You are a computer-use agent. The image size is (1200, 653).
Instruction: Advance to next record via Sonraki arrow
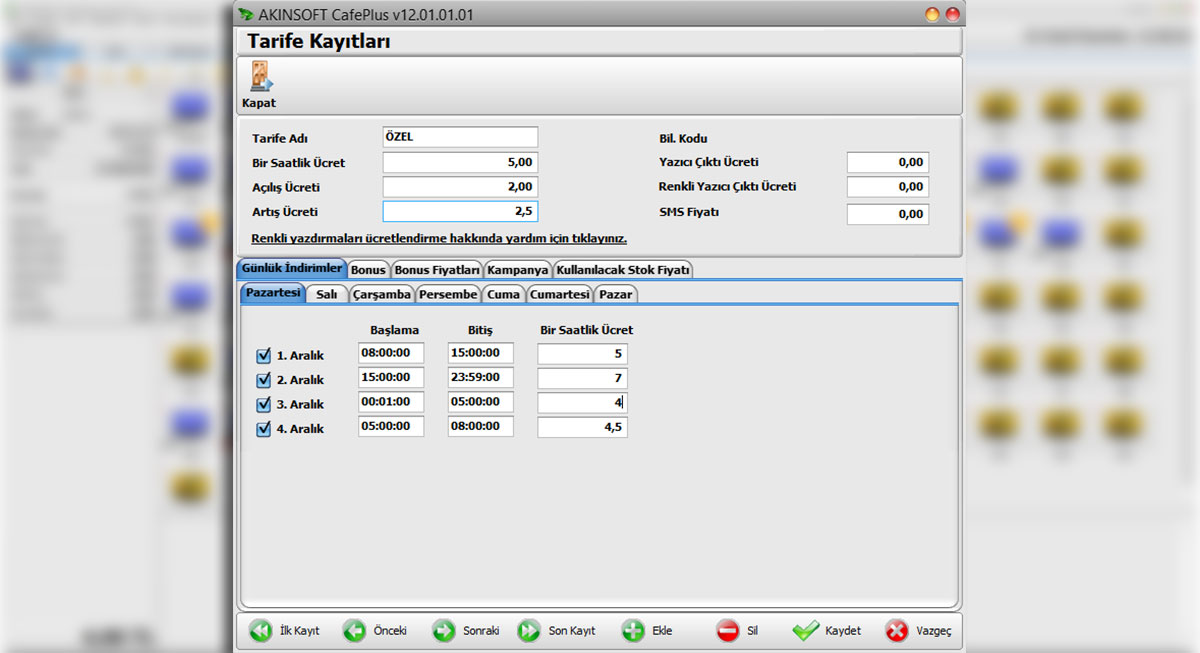tap(443, 631)
